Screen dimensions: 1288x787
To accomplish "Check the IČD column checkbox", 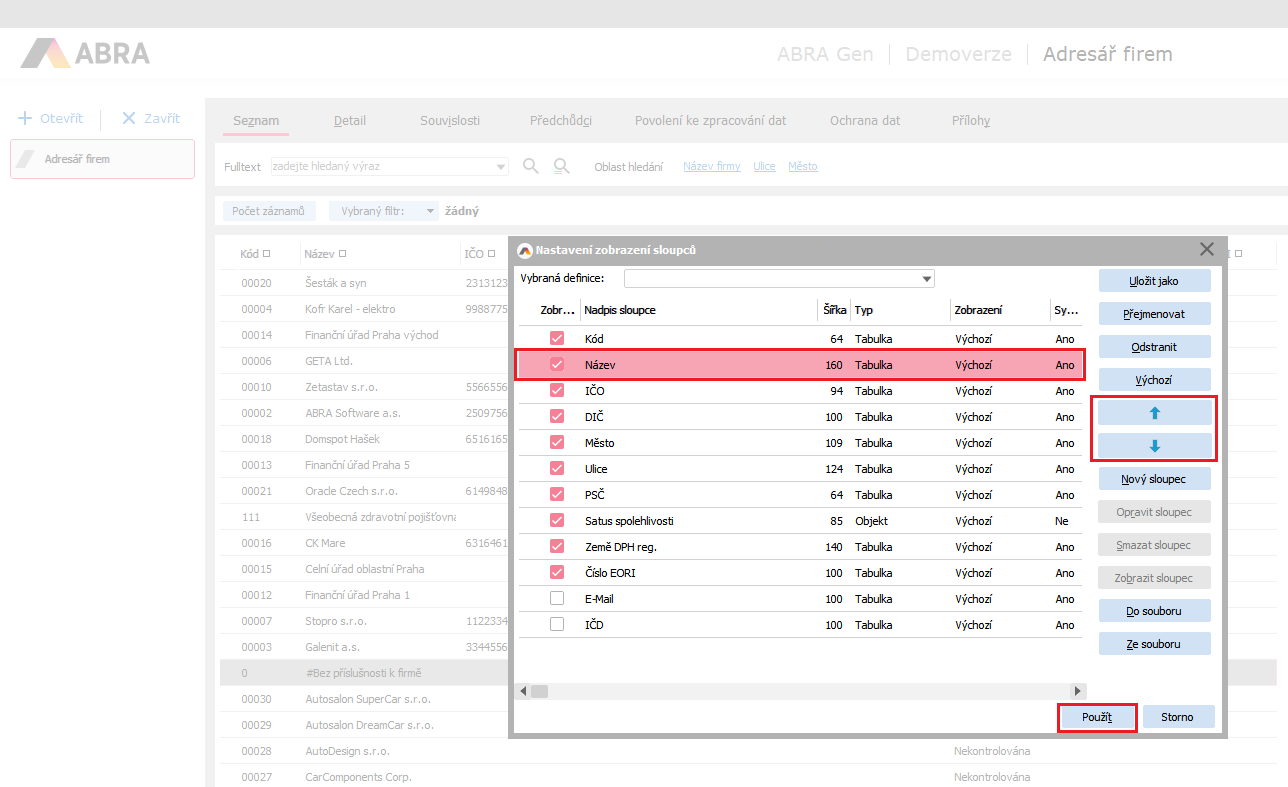I will click(x=557, y=625).
